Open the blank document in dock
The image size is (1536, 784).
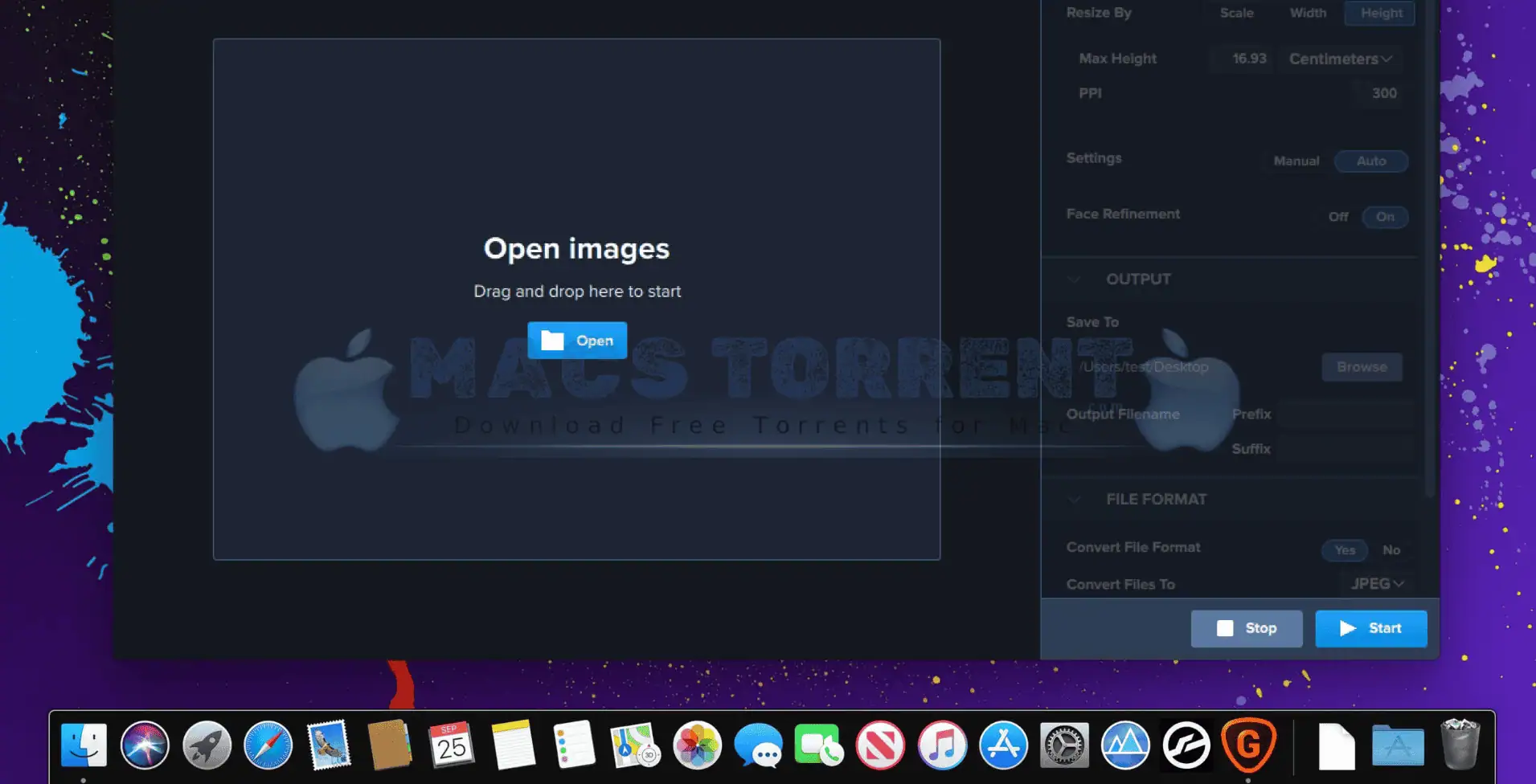1337,747
